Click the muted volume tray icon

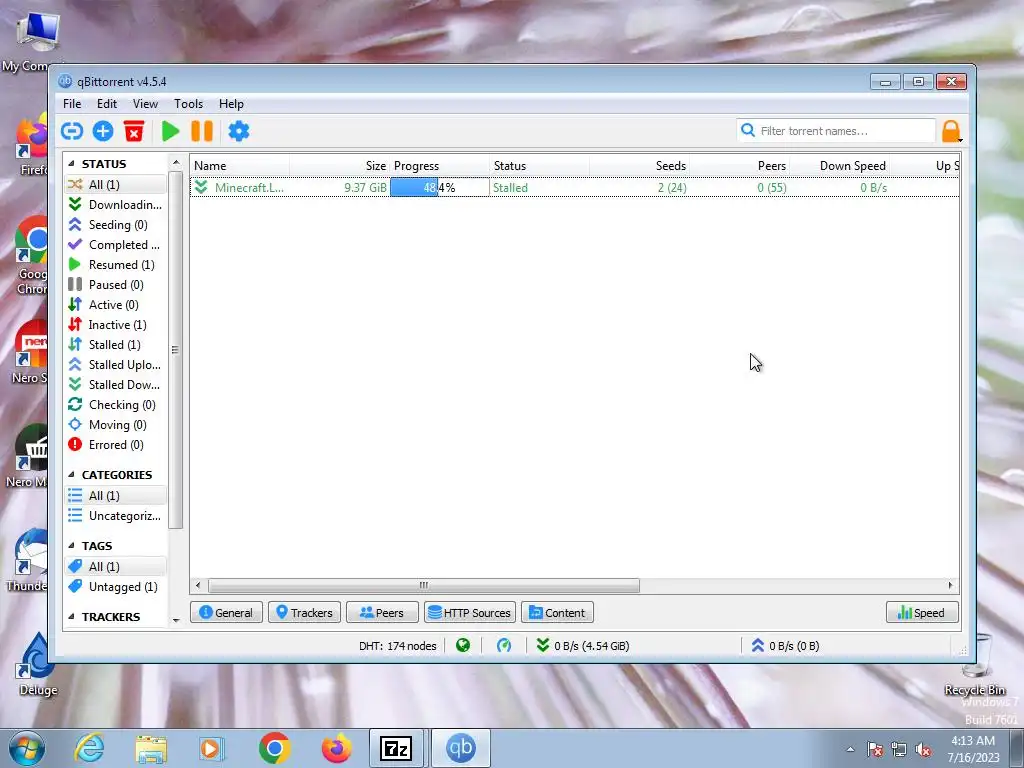point(923,750)
